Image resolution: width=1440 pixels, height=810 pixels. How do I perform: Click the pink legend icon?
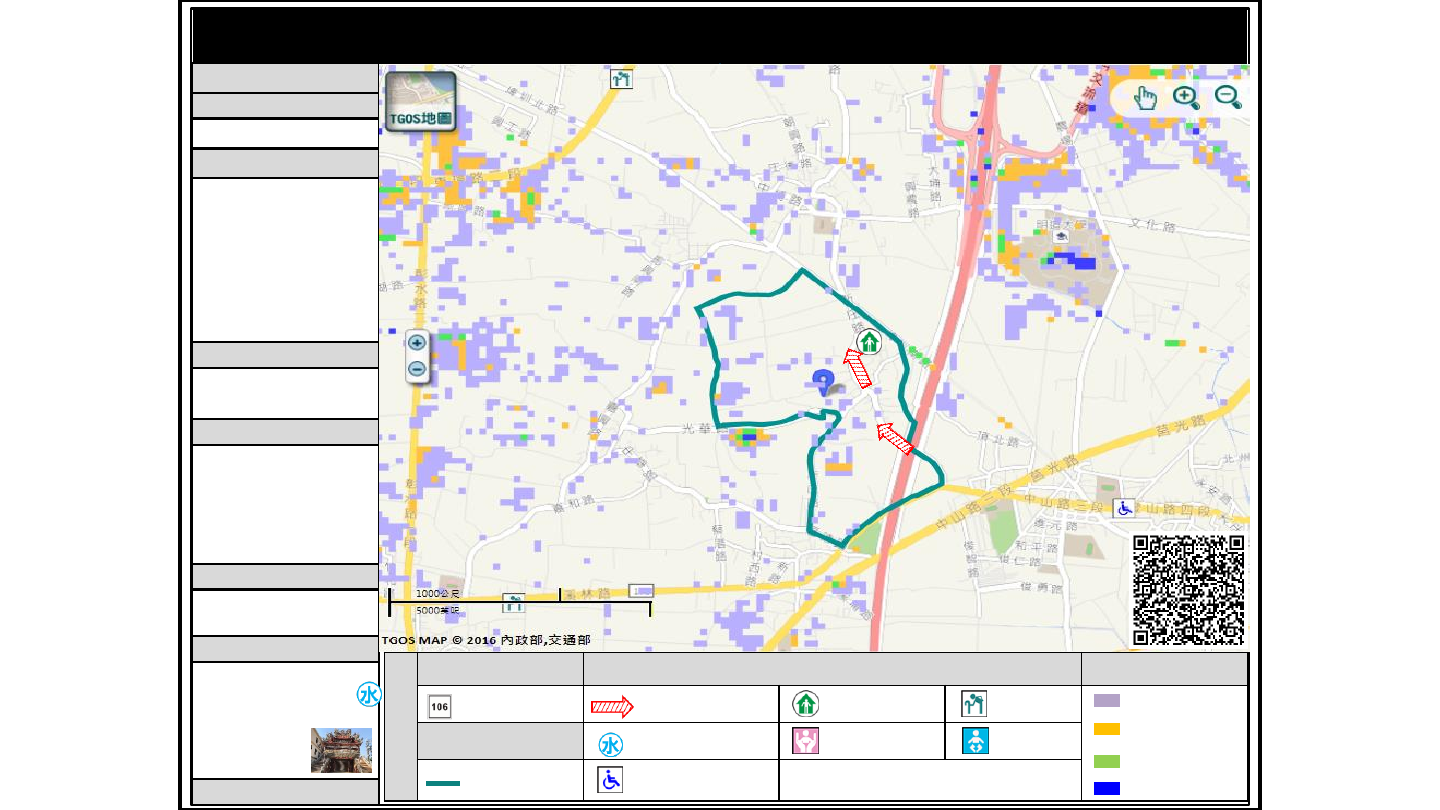point(806,741)
